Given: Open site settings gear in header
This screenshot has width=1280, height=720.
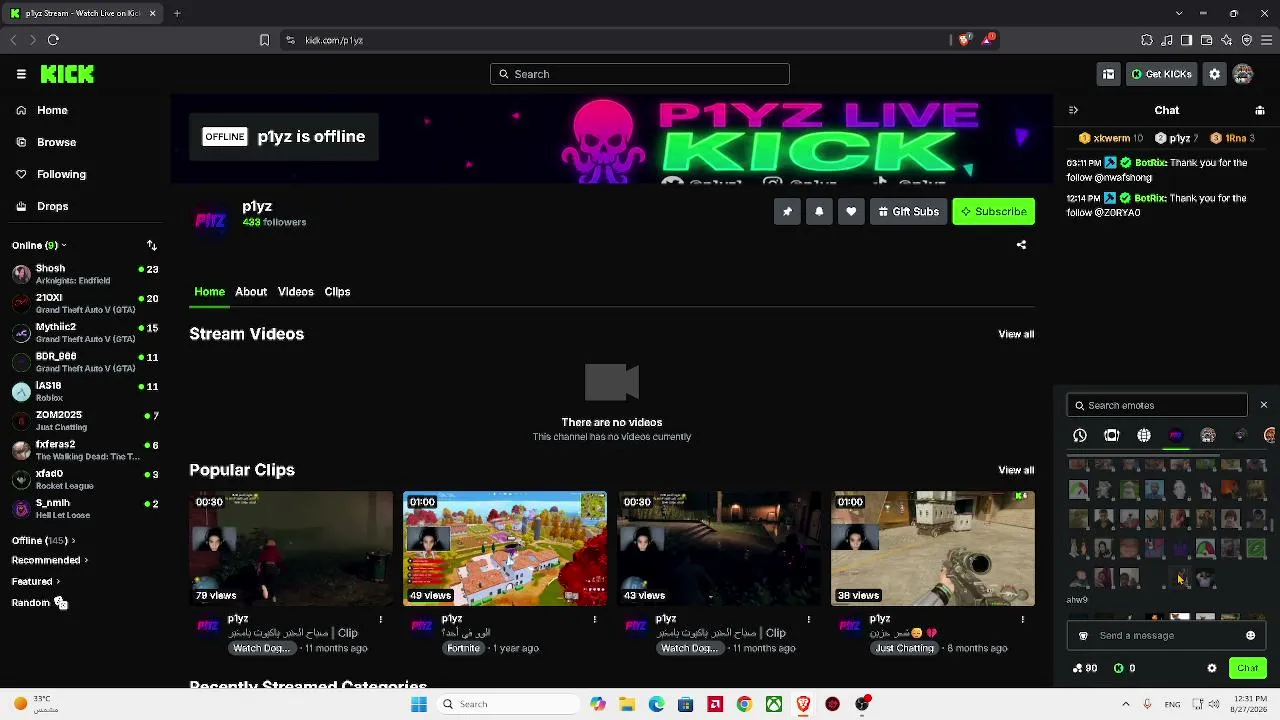Looking at the screenshot, I should coord(1214,74).
